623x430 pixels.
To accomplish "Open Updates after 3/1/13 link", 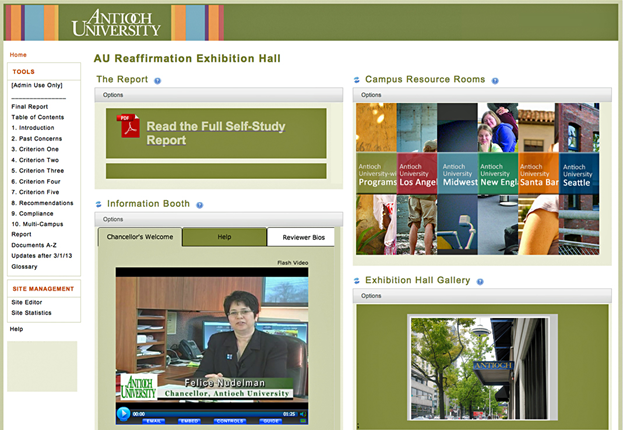I will (x=42, y=256).
